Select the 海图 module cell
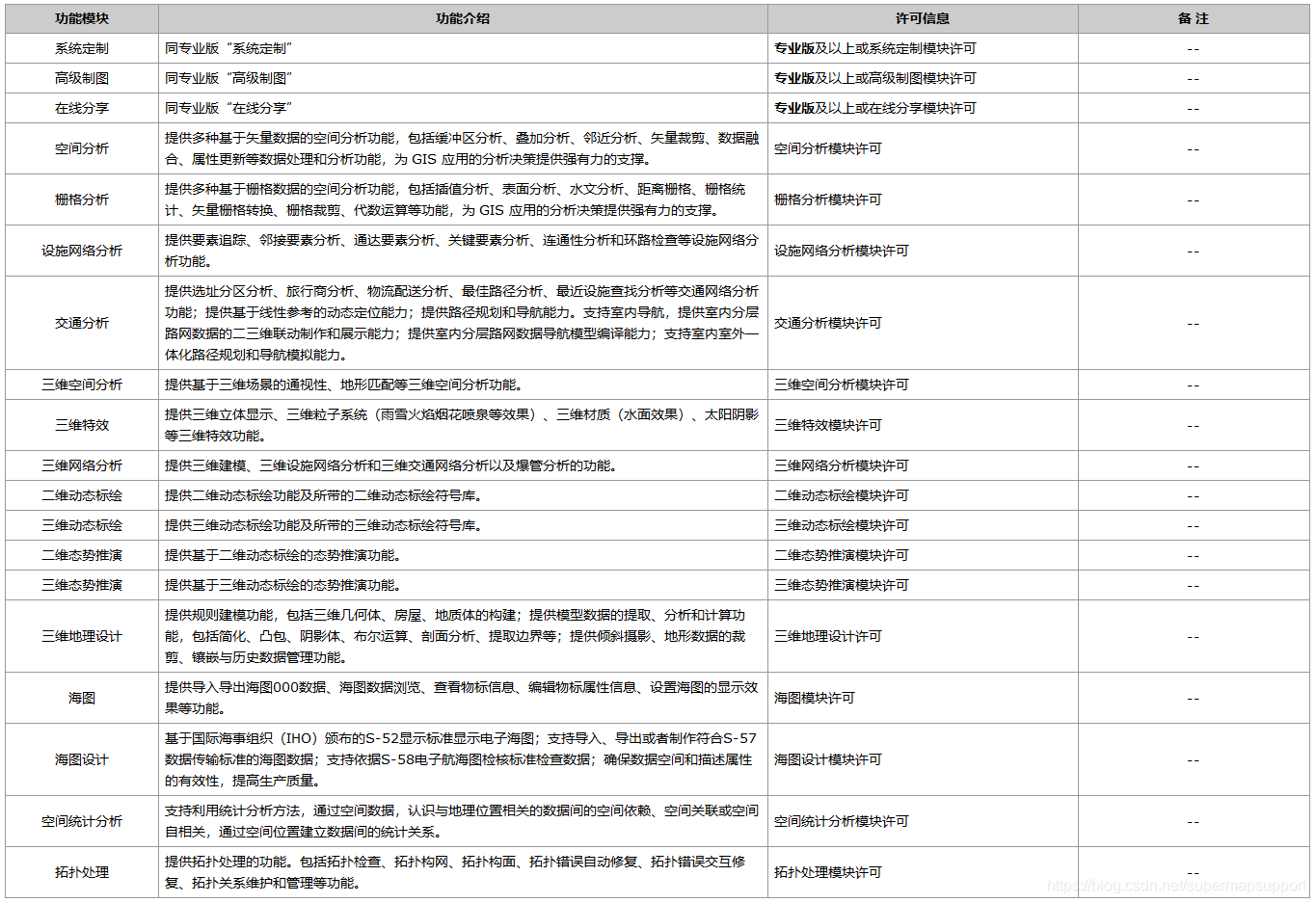The width and height of the screenshot is (1316, 903). [x=82, y=698]
